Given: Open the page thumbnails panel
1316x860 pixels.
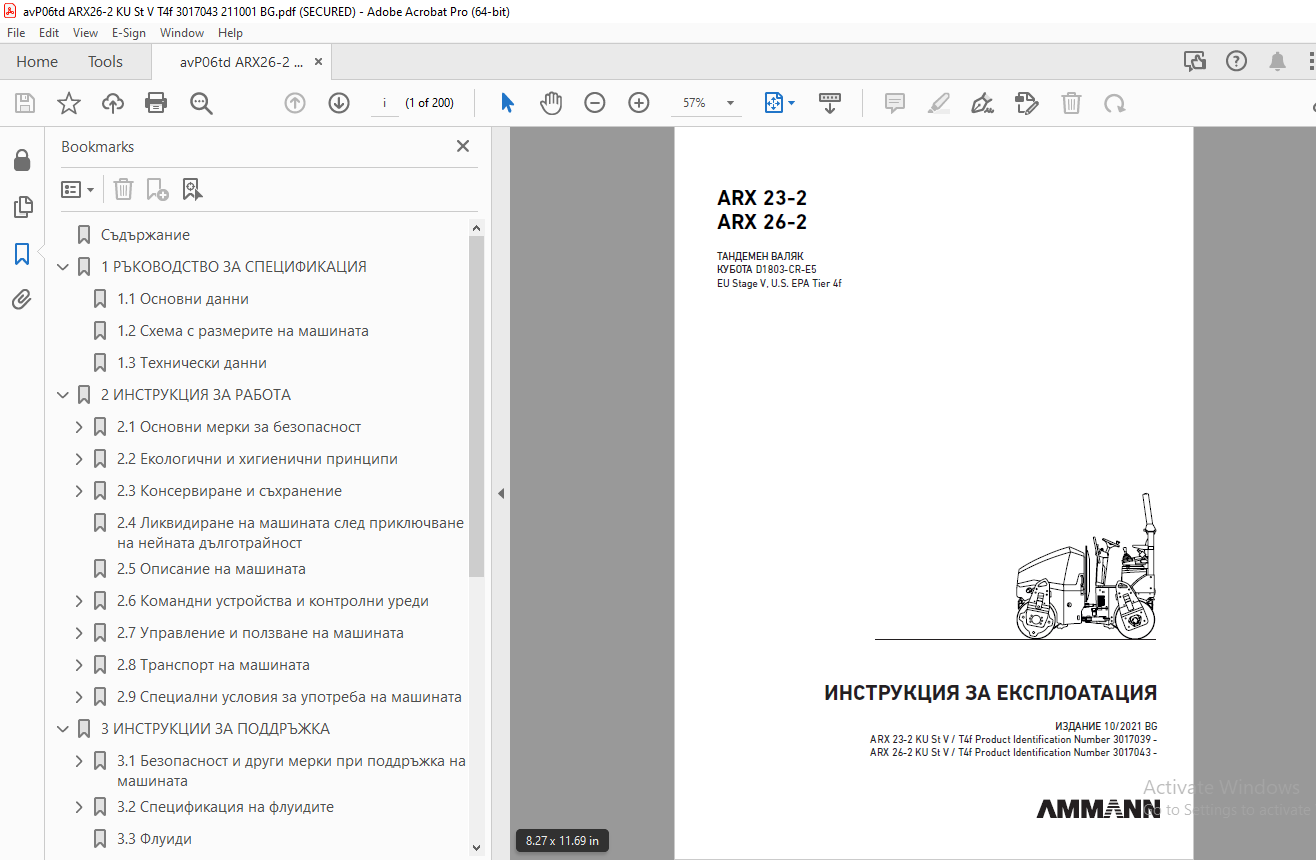Looking at the screenshot, I should point(22,207).
